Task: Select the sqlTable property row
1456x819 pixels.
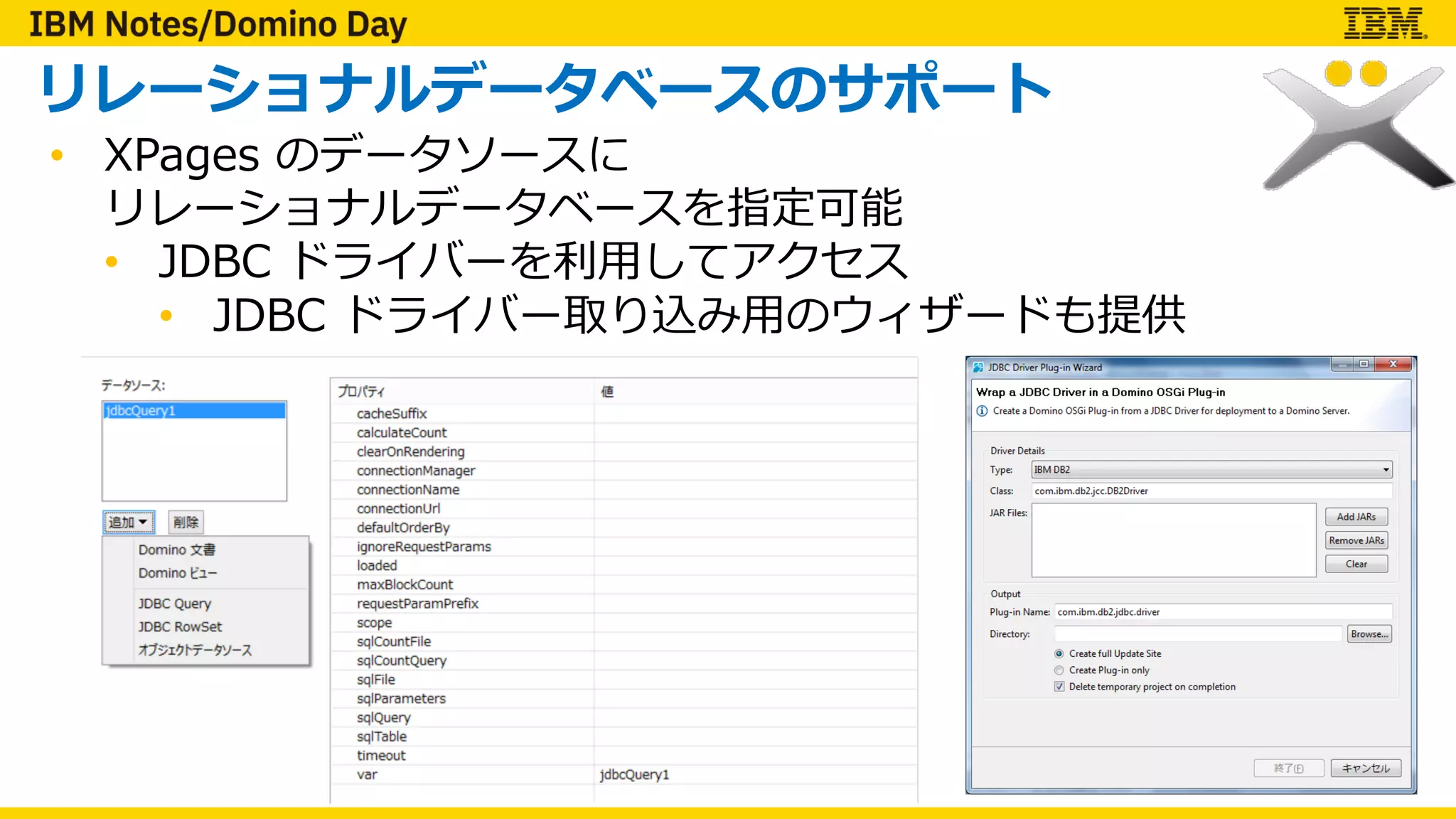Action: click(x=624, y=737)
